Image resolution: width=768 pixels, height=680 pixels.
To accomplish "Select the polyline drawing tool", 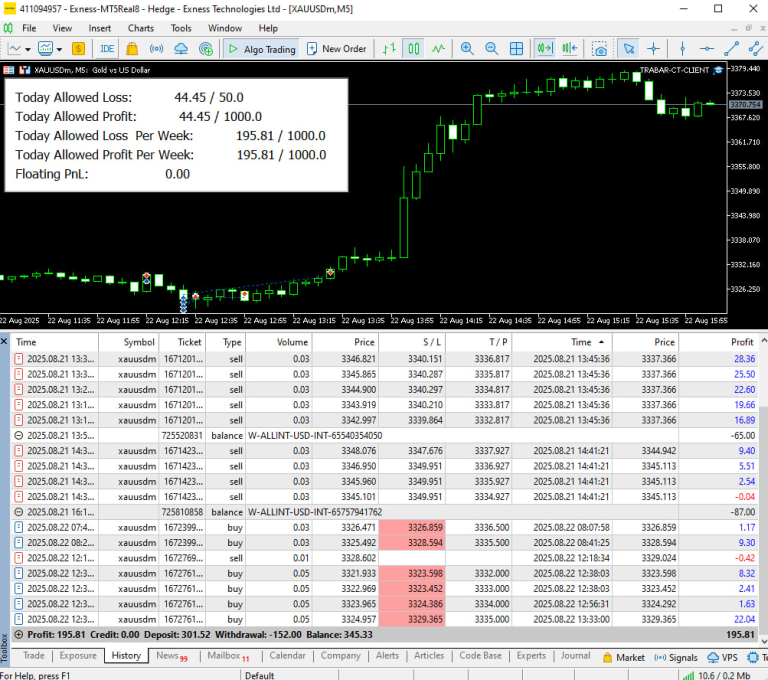I will 756,49.
